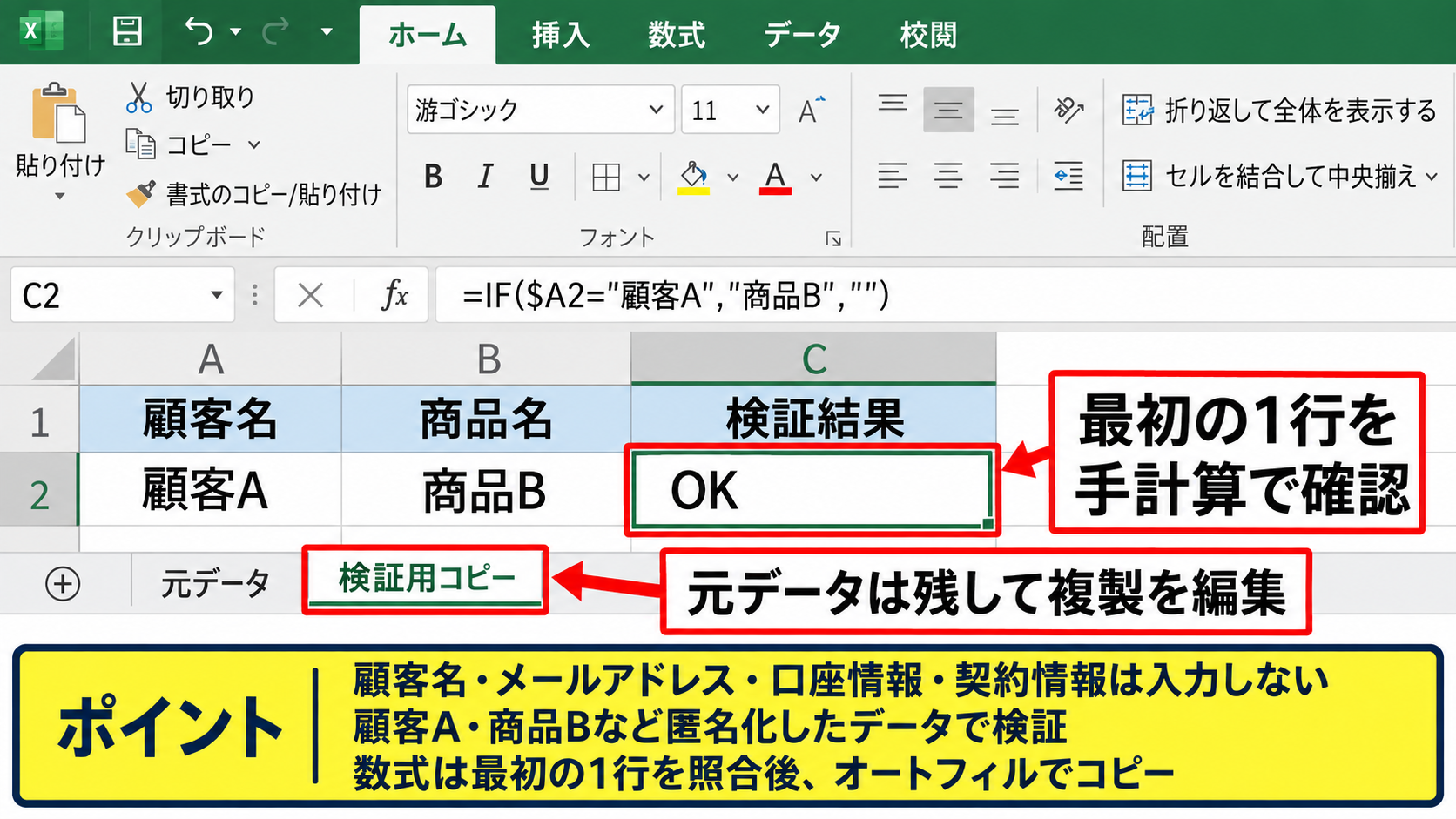Open the font size 11 dropdown

pyautogui.click(x=763, y=110)
